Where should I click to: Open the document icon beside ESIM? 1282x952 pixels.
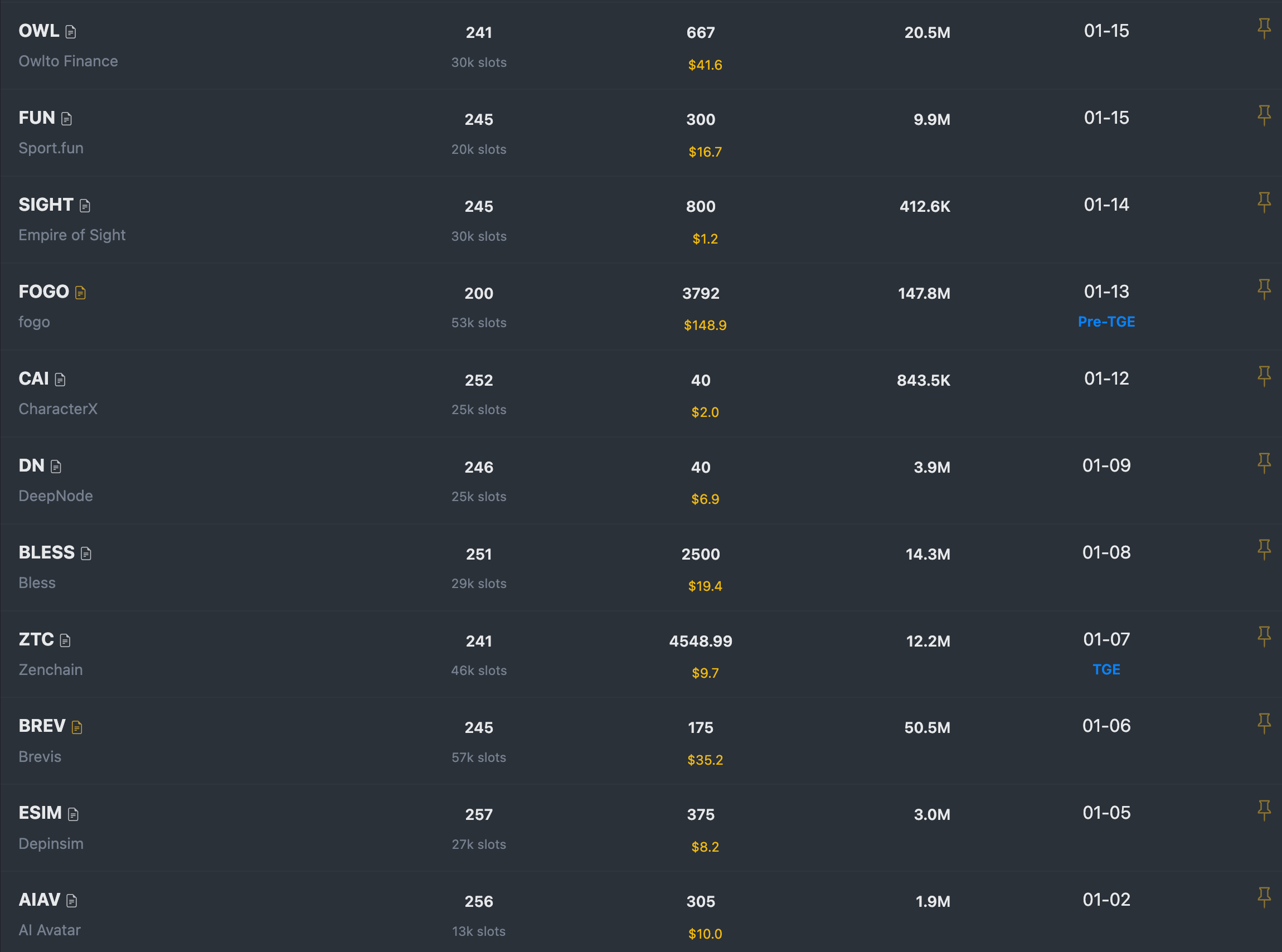pos(72,814)
